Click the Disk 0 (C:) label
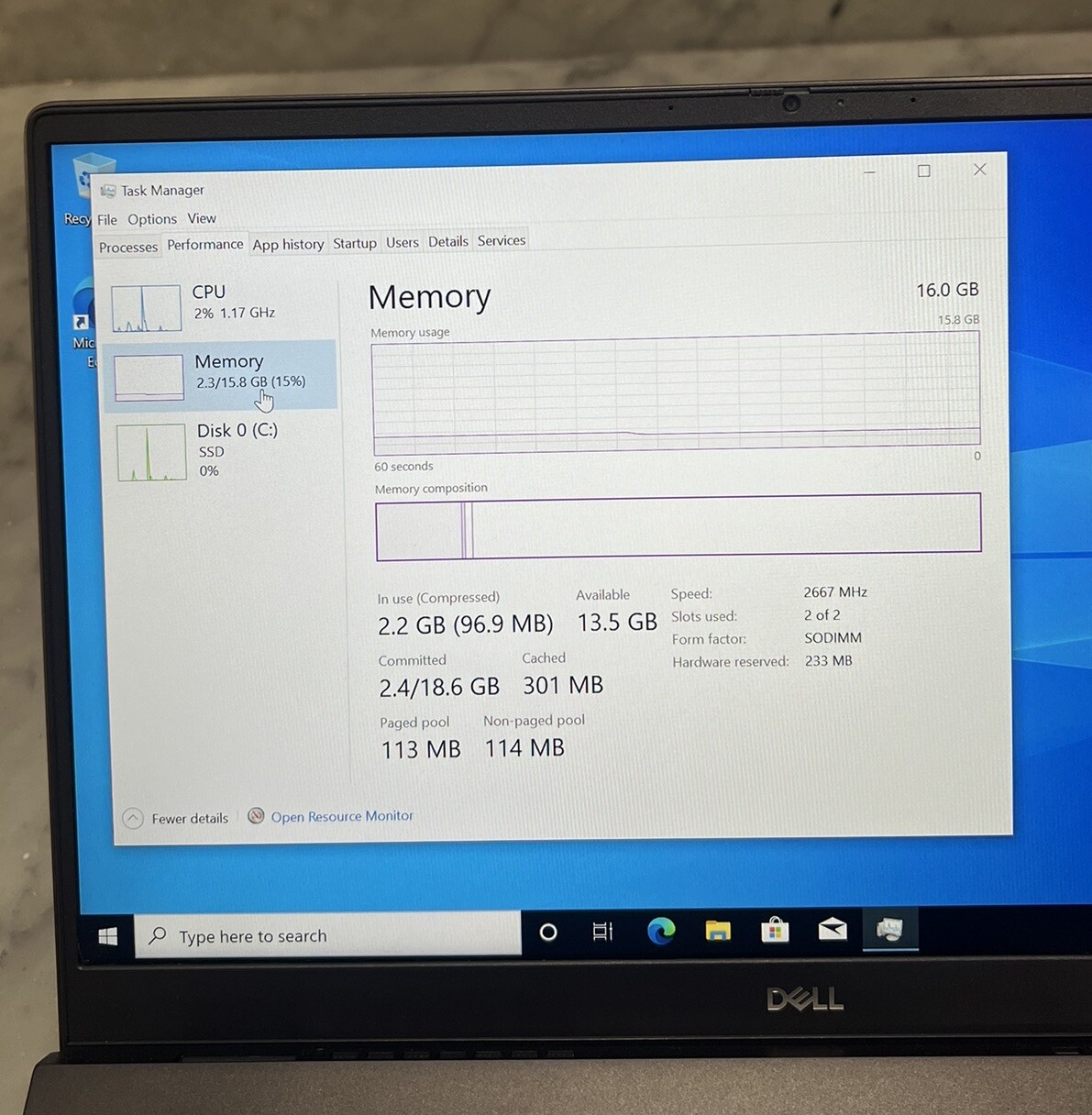Screen dimensions: 1092x1115 coord(237,430)
